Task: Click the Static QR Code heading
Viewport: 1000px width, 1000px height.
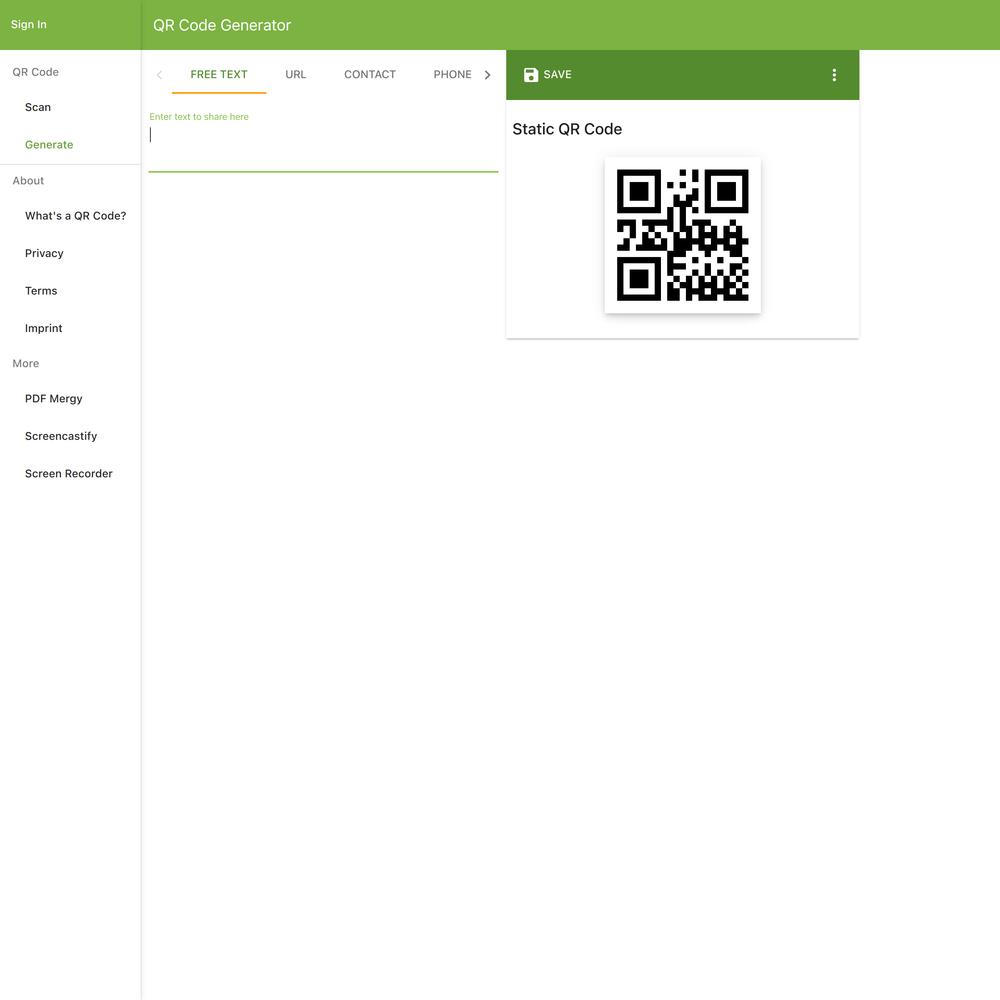Action: point(567,129)
